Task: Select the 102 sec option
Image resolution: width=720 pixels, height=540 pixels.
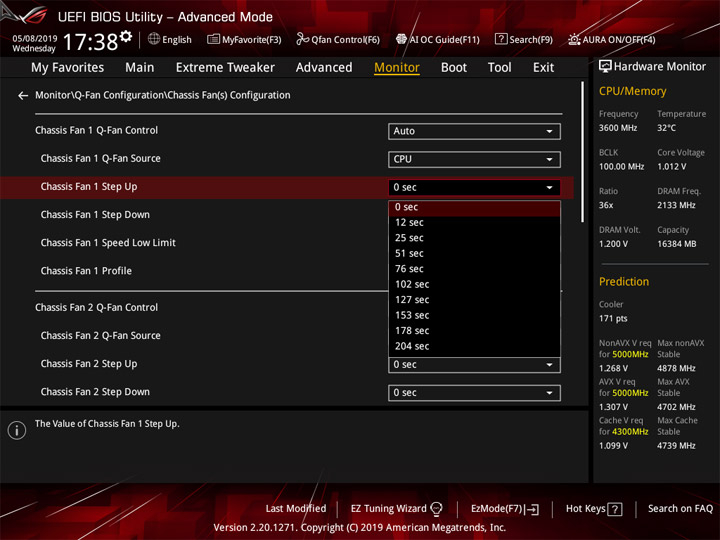Action: pyautogui.click(x=474, y=285)
